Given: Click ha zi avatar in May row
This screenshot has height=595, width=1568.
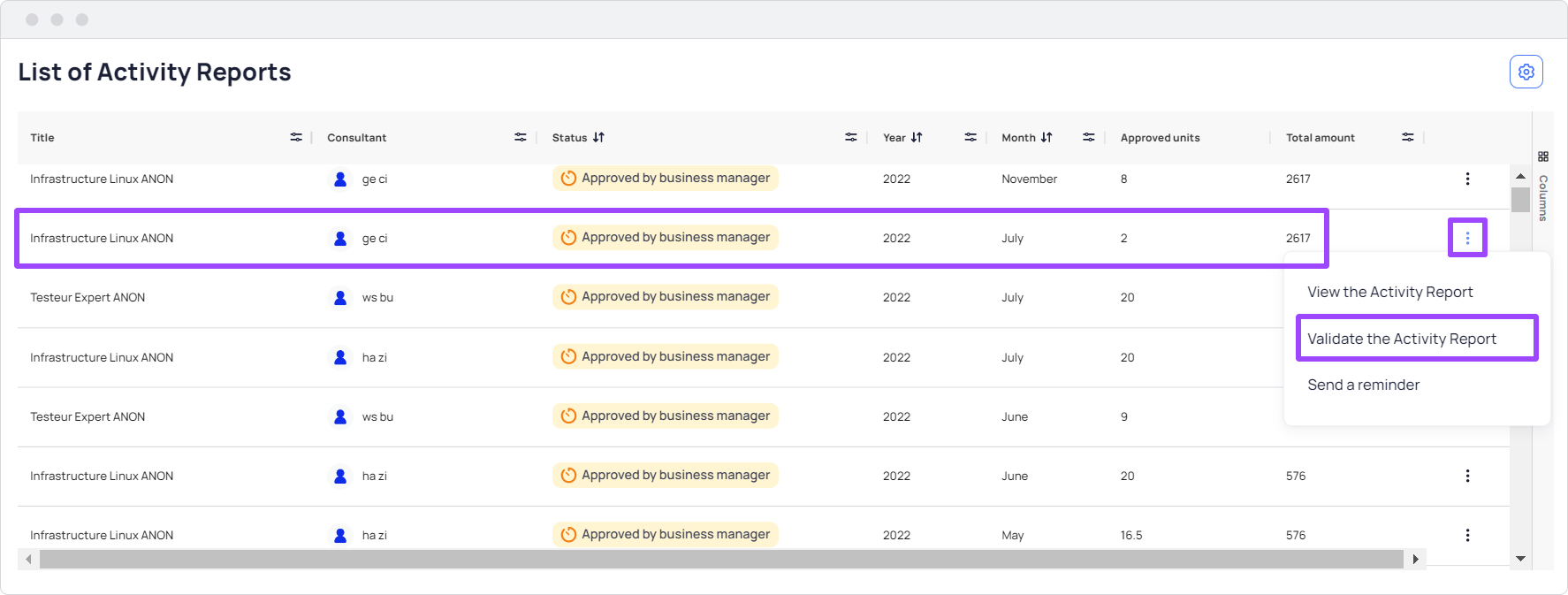Looking at the screenshot, I should pyautogui.click(x=340, y=535).
